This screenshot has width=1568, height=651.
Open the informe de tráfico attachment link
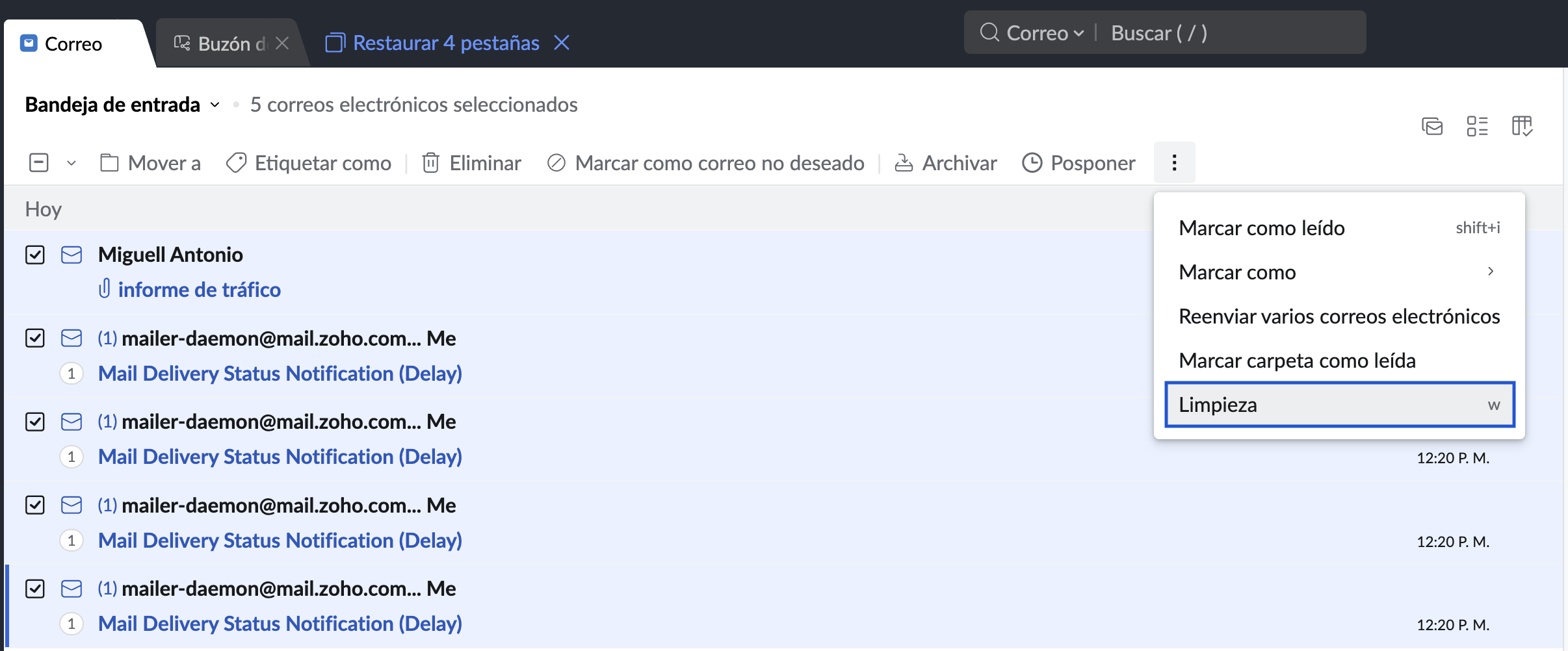[199, 290]
